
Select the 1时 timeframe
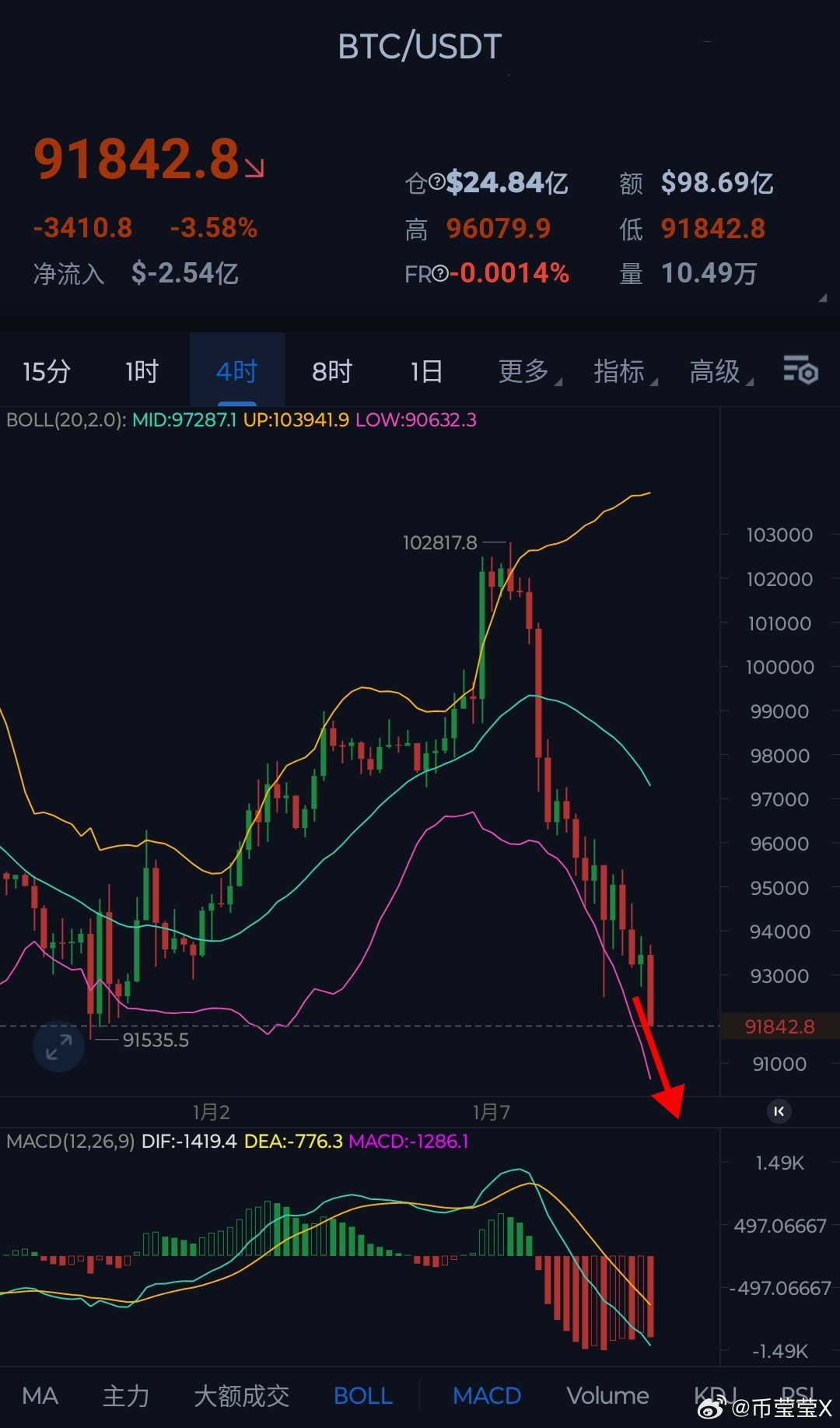142,371
